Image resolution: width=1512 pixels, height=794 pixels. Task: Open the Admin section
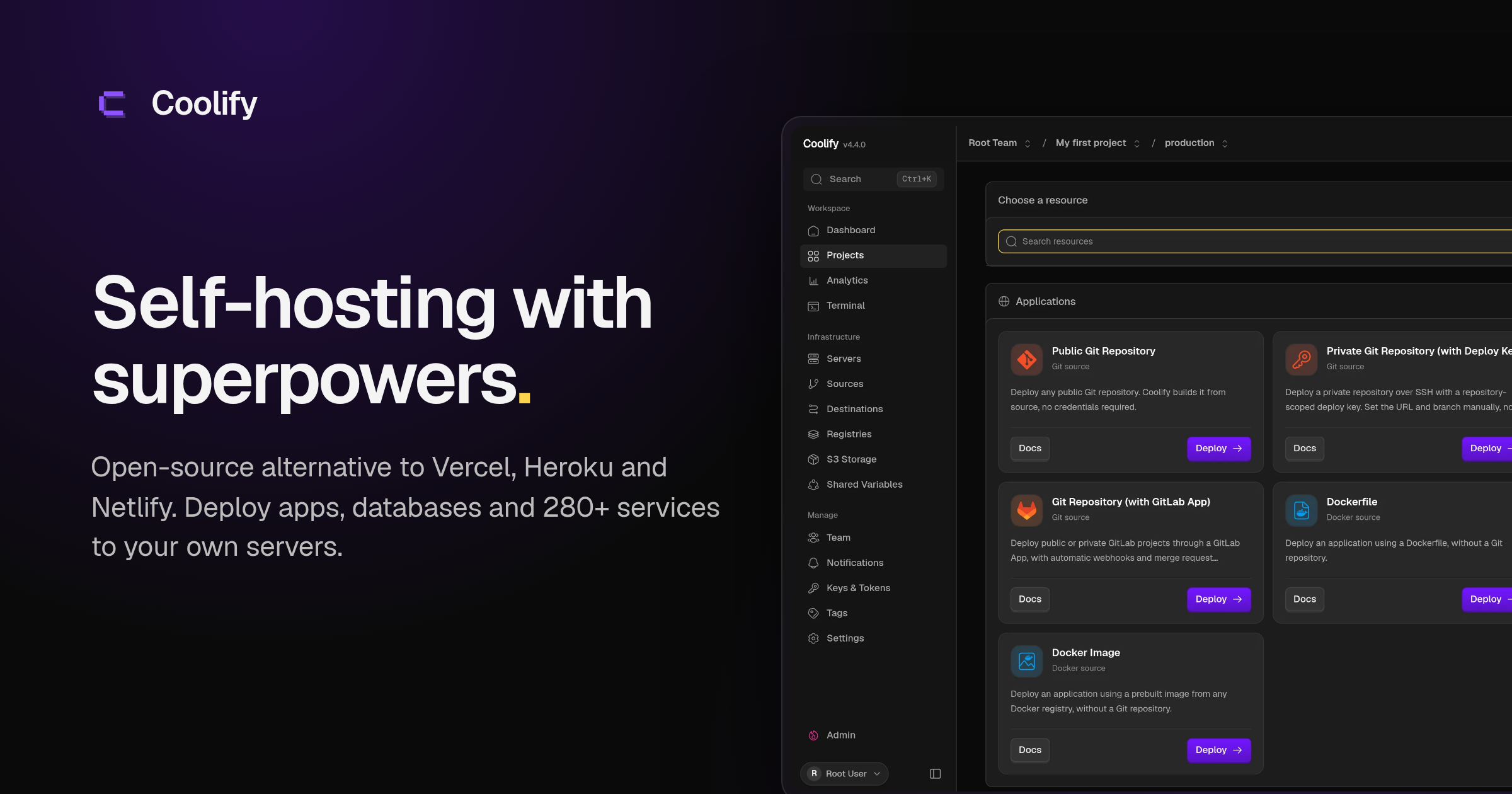click(x=873, y=735)
